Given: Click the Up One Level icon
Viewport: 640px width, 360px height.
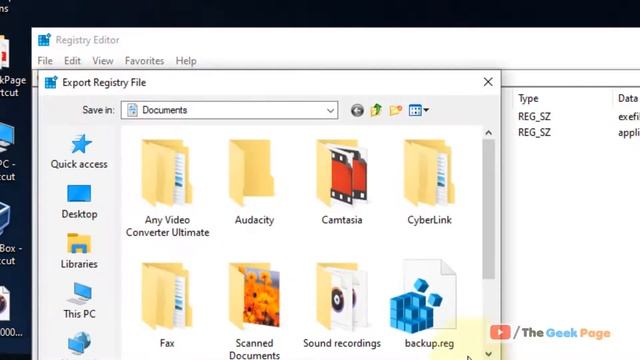Looking at the screenshot, I should (376, 110).
